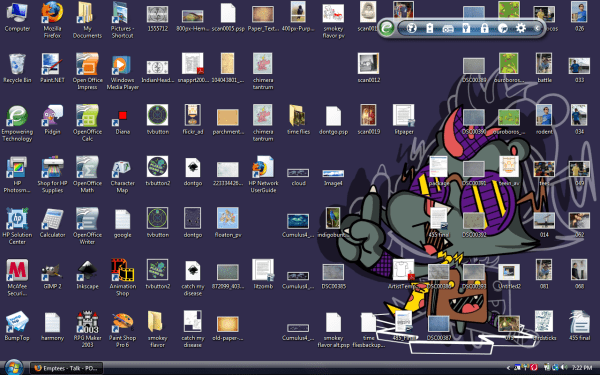The height and width of the screenshot is (375, 600).
Task: Select the rodent photo thumbnail
Action: pyautogui.click(x=544, y=120)
